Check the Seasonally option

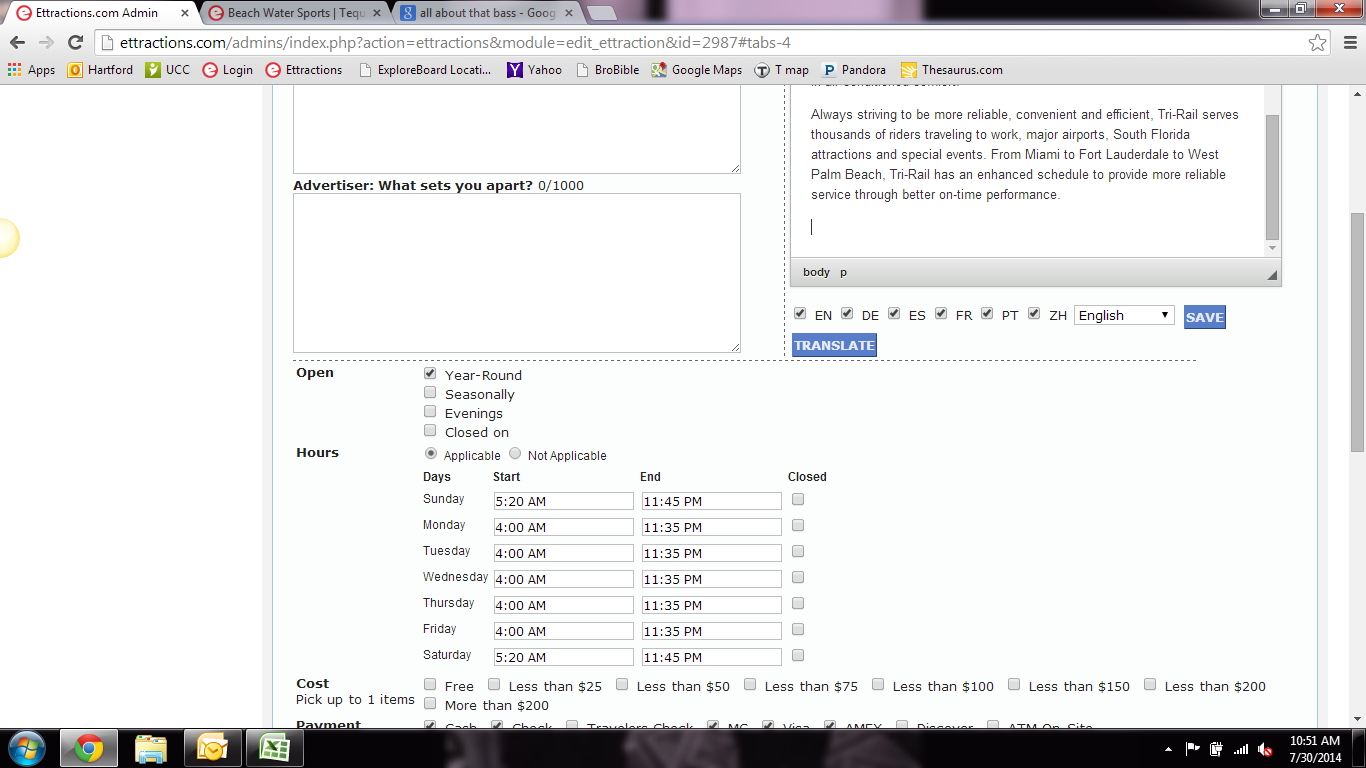coord(430,393)
